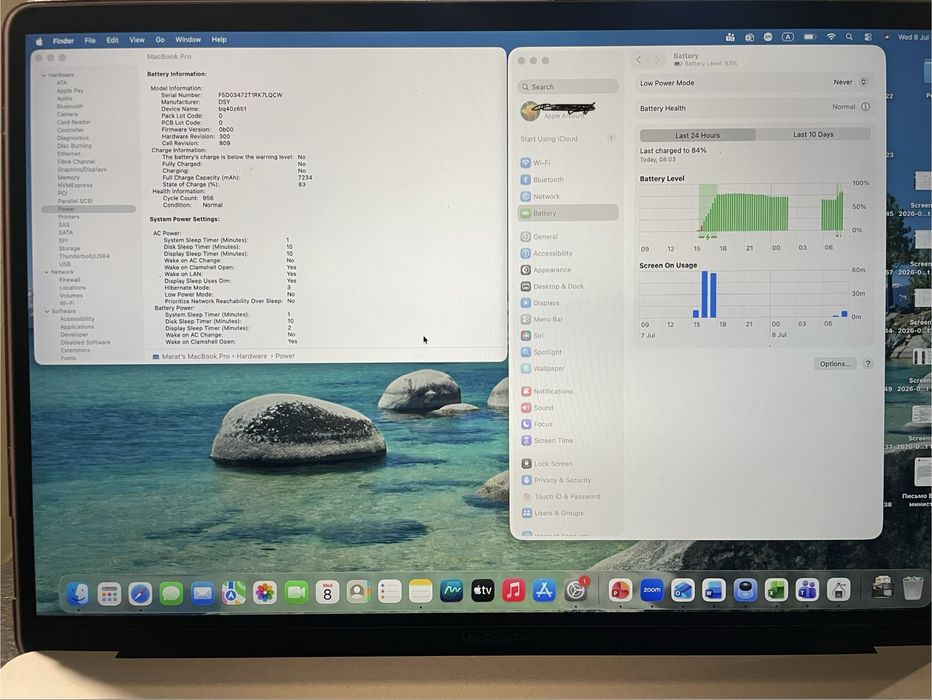The height and width of the screenshot is (700, 932).
Task: Select the Battery item in Settings sidebar
Action: coord(568,213)
